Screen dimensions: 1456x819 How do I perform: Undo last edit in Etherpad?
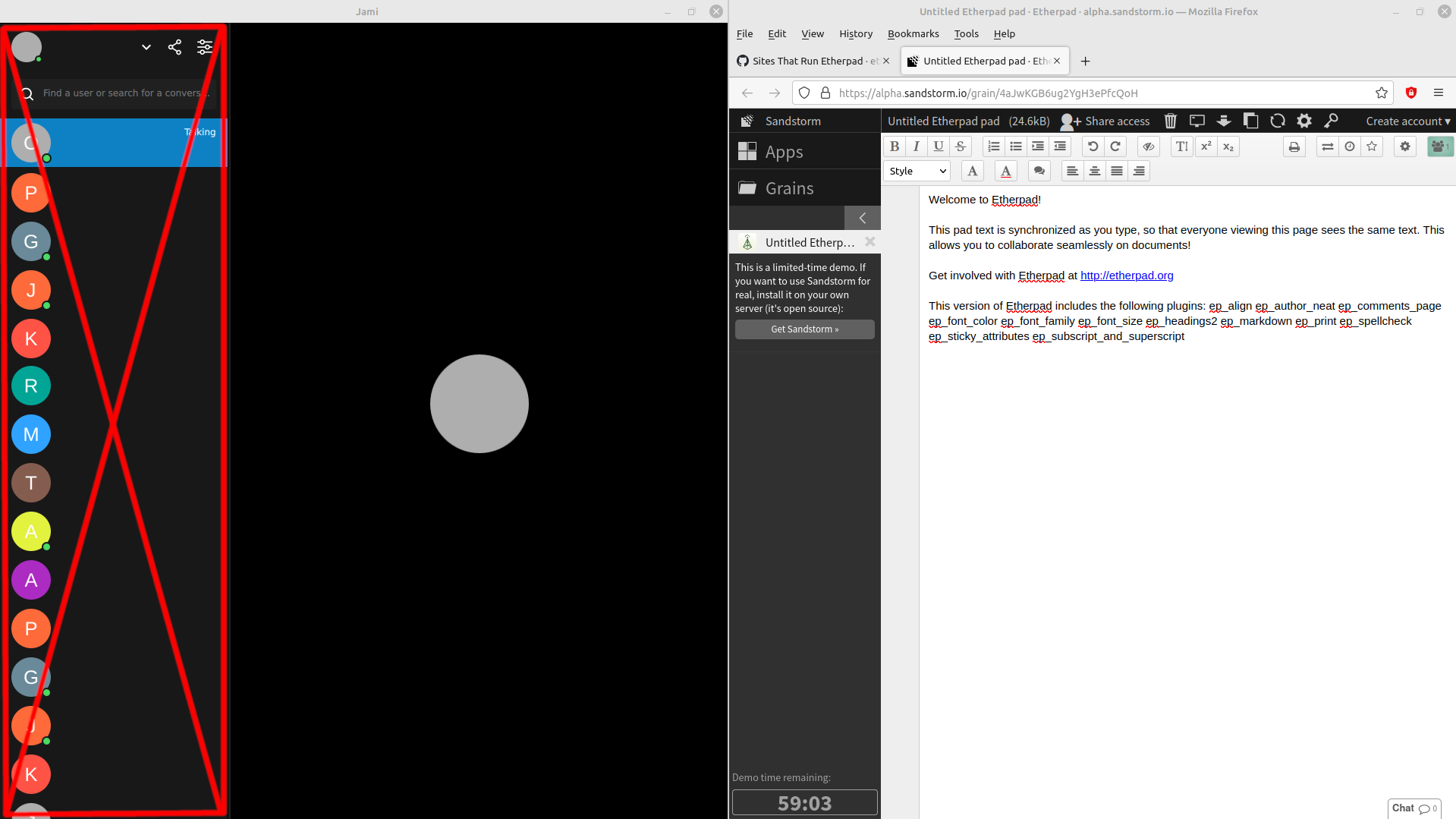(x=1093, y=146)
